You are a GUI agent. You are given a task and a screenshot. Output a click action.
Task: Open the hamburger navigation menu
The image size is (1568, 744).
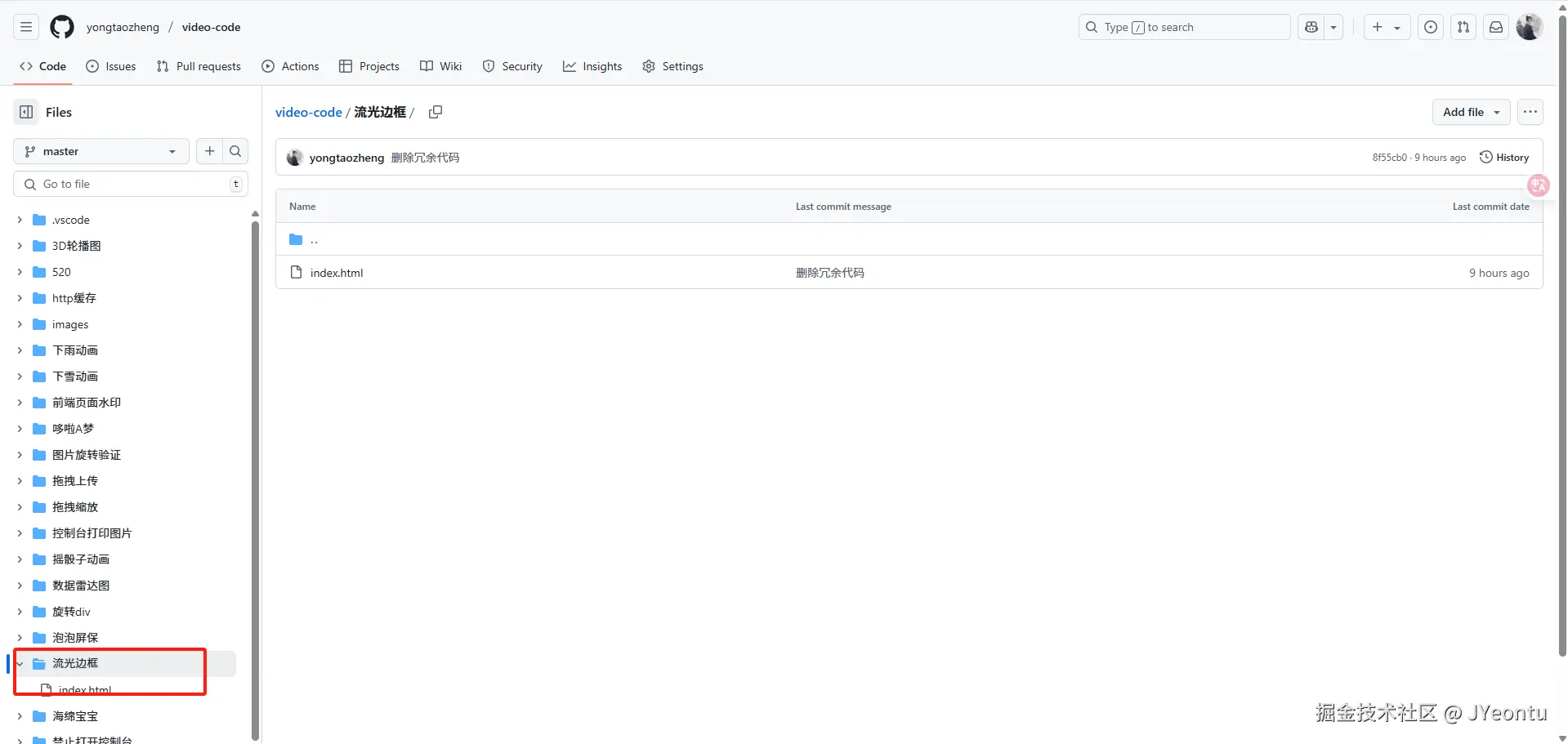26,27
